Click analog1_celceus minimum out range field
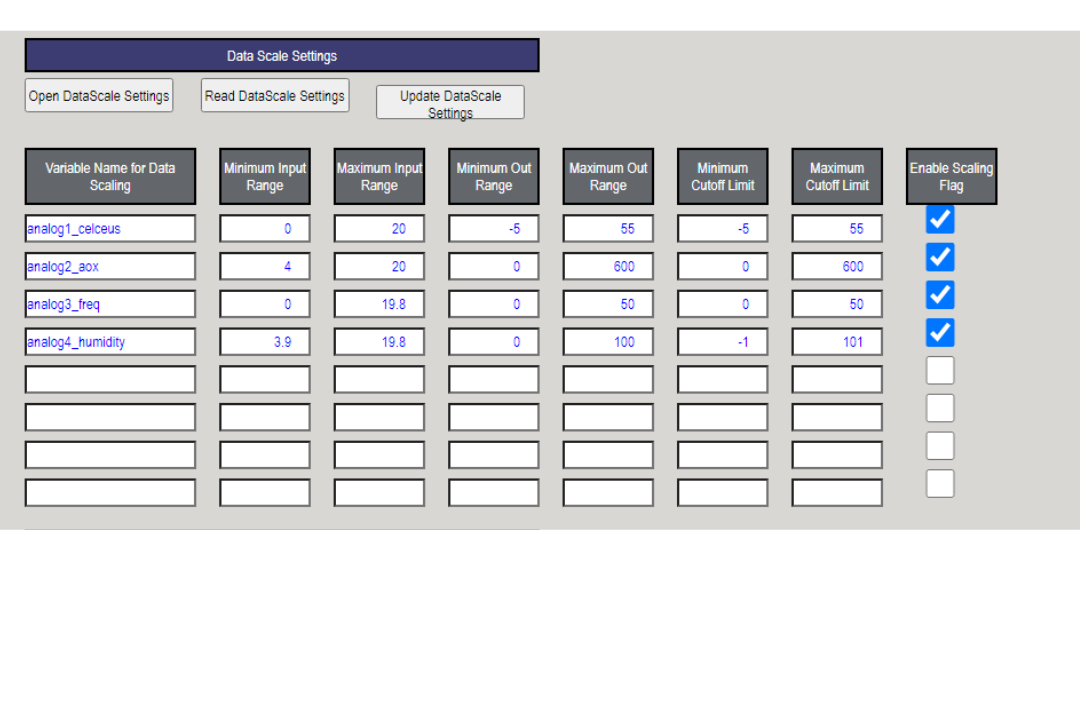 coord(494,229)
